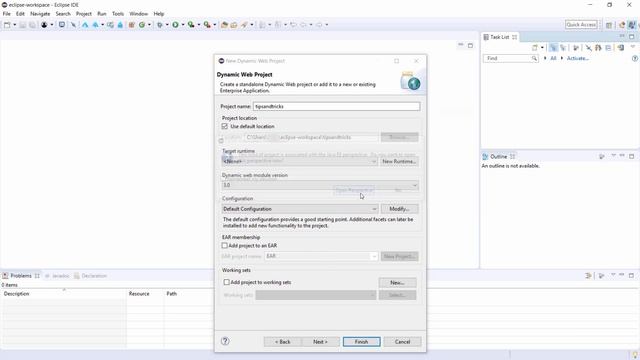
Task: Minimize the Outline panel
Action: pos(622,156)
